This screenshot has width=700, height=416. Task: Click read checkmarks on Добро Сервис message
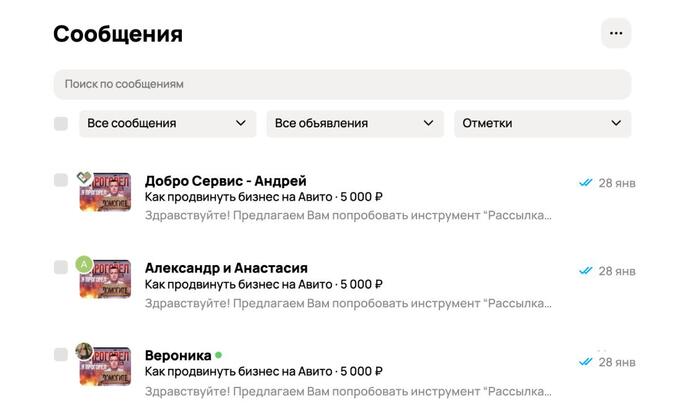tap(586, 183)
